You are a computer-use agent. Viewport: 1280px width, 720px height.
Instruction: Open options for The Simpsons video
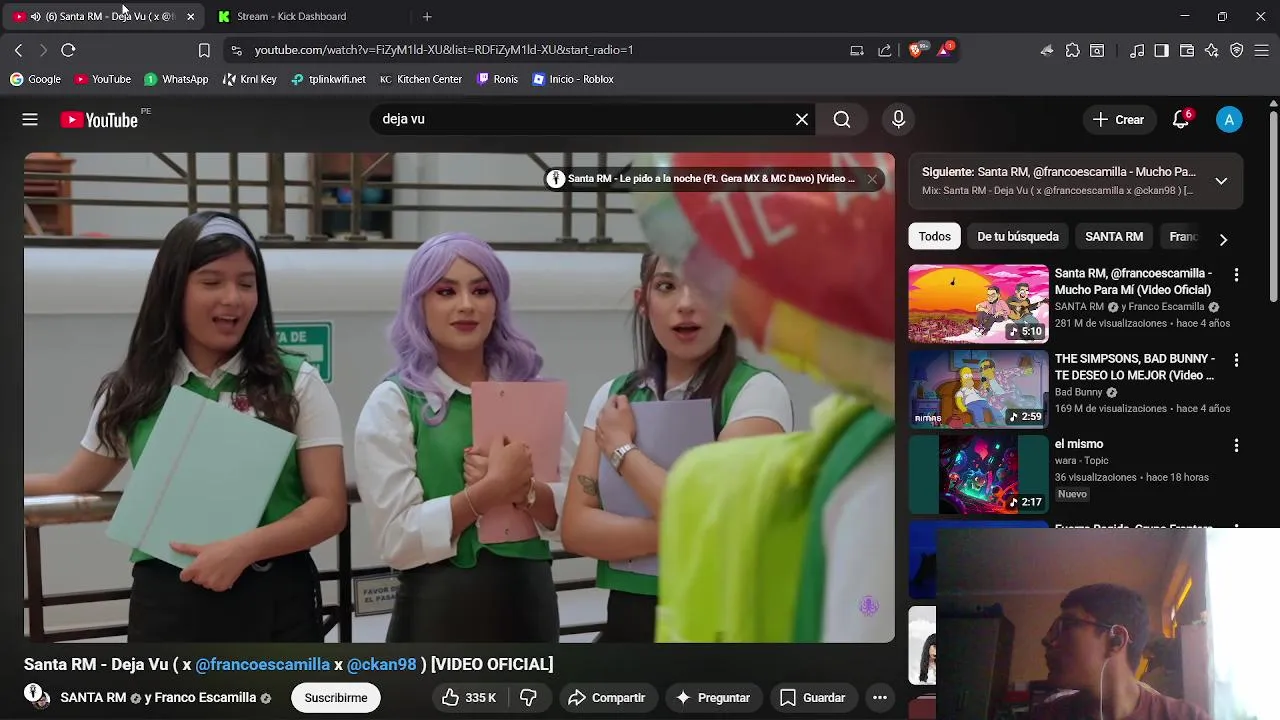pos(1236,360)
